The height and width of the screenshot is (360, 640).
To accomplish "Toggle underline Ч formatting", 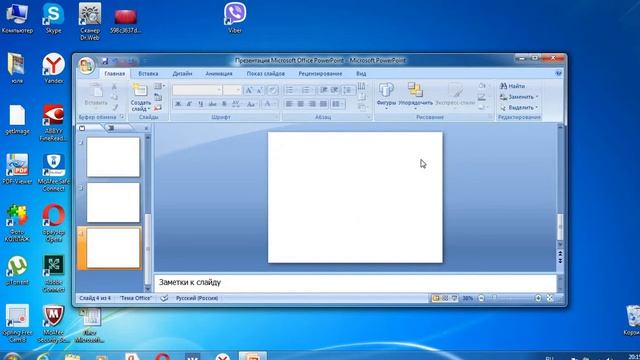I will [x=201, y=104].
